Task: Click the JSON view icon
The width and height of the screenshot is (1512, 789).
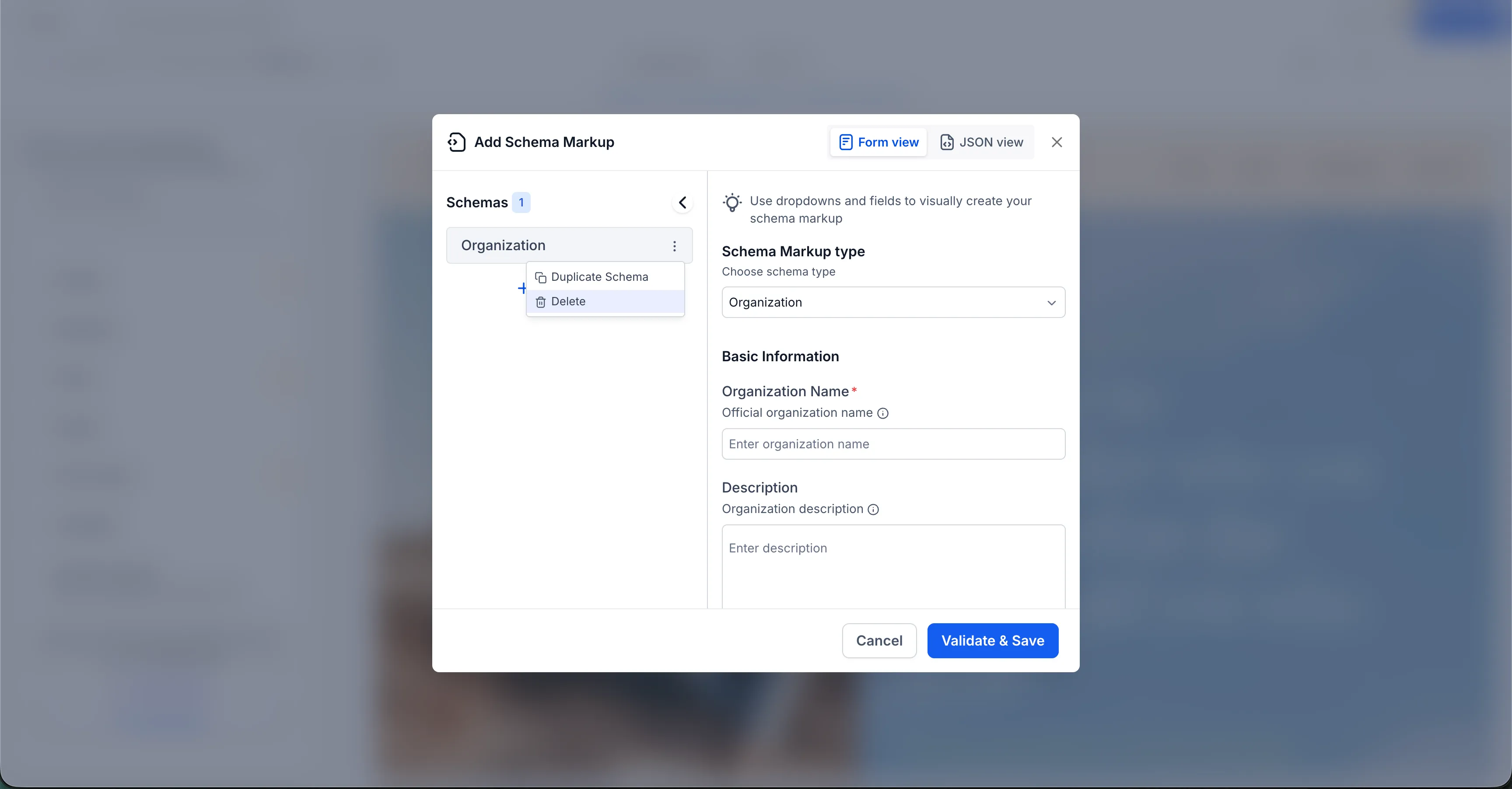Action: (x=947, y=142)
